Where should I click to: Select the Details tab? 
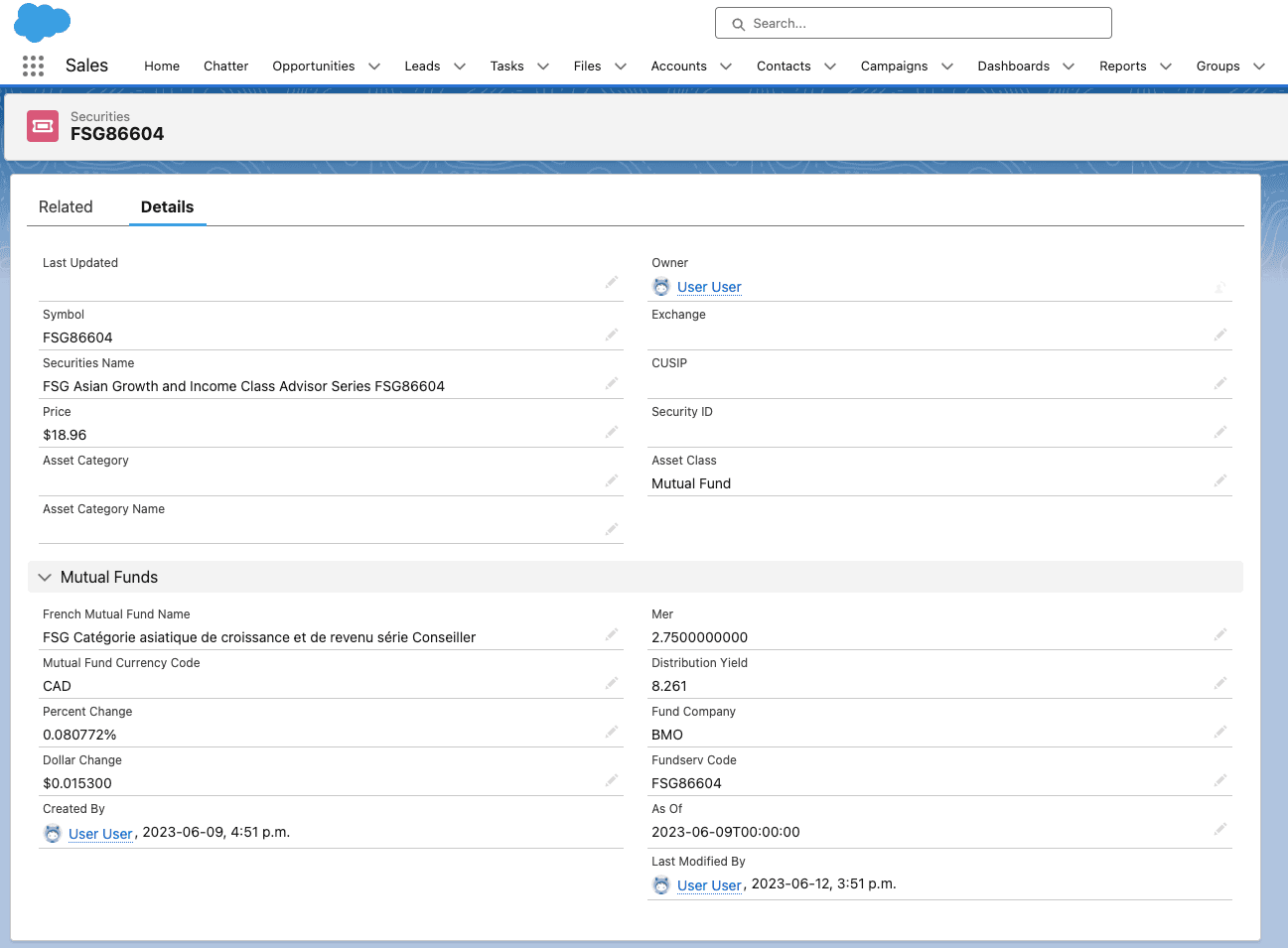167,206
